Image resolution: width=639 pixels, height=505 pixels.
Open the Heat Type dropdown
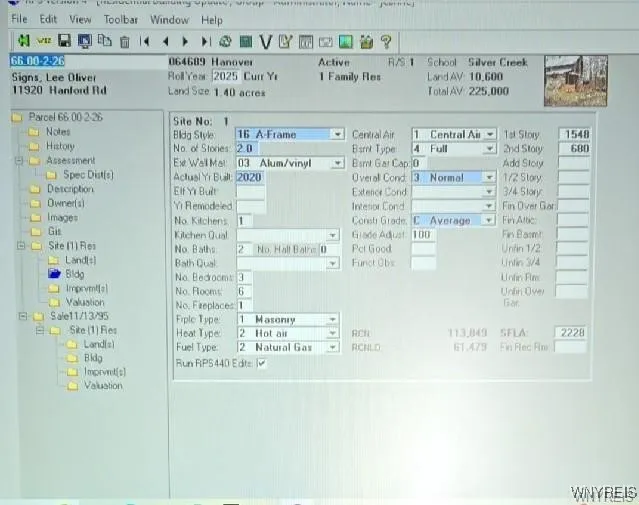pyautogui.click(x=331, y=333)
